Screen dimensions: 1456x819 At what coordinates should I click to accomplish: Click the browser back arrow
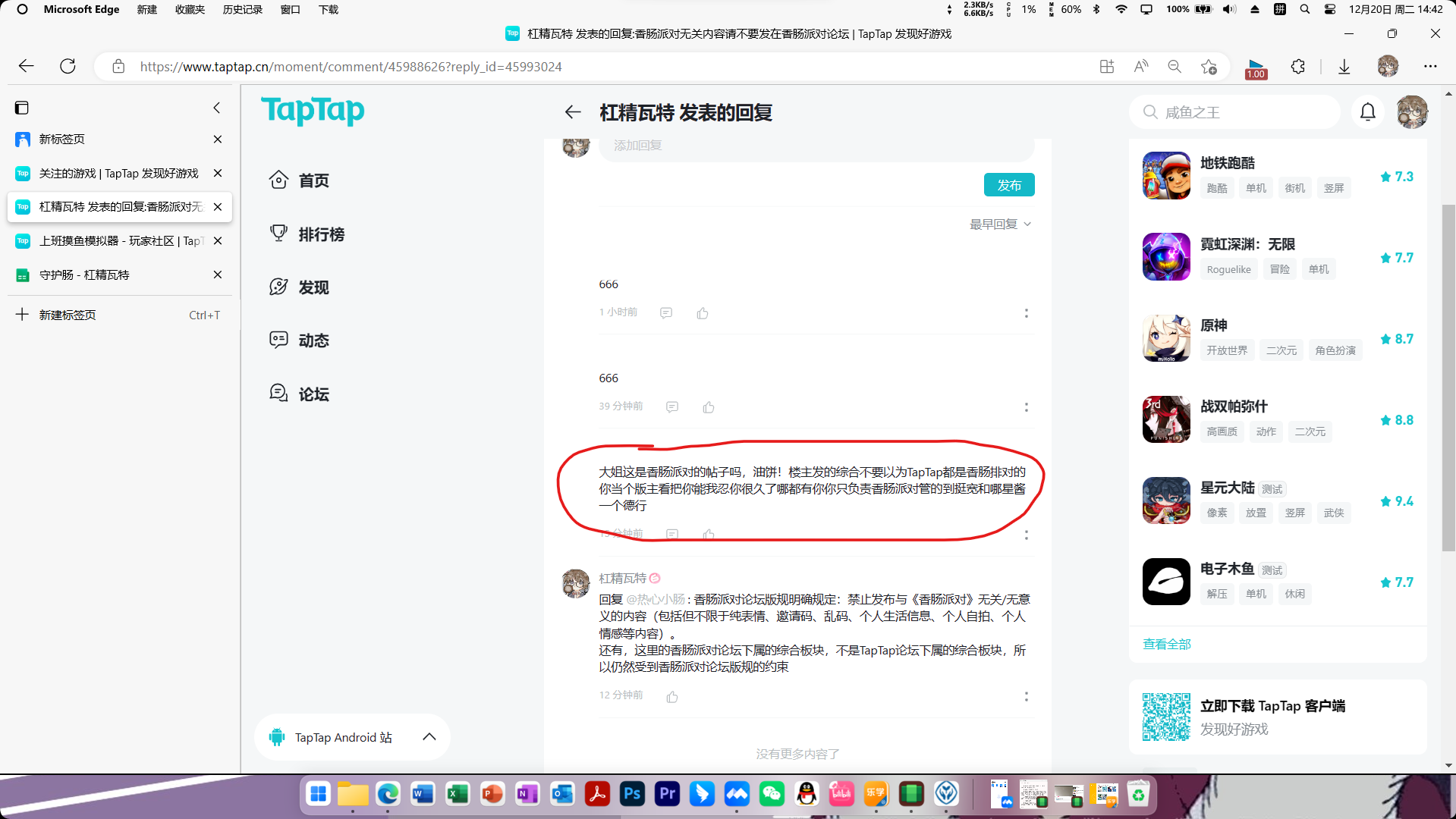click(x=27, y=66)
